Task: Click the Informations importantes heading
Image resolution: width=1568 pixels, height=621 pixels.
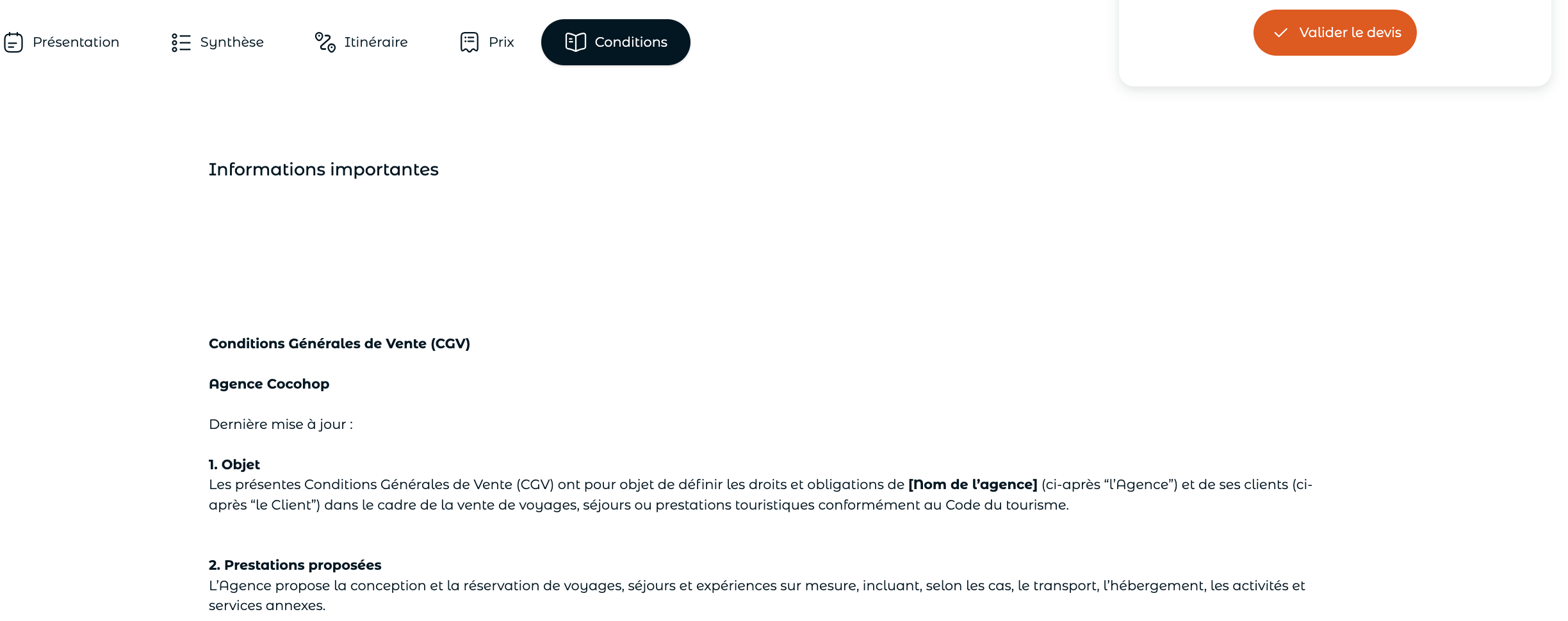Action: (323, 170)
